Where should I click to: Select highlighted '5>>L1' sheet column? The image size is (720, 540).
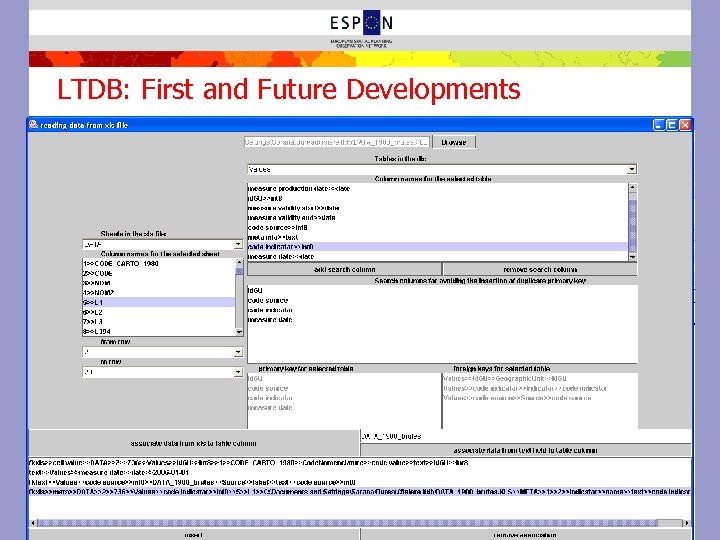point(159,302)
